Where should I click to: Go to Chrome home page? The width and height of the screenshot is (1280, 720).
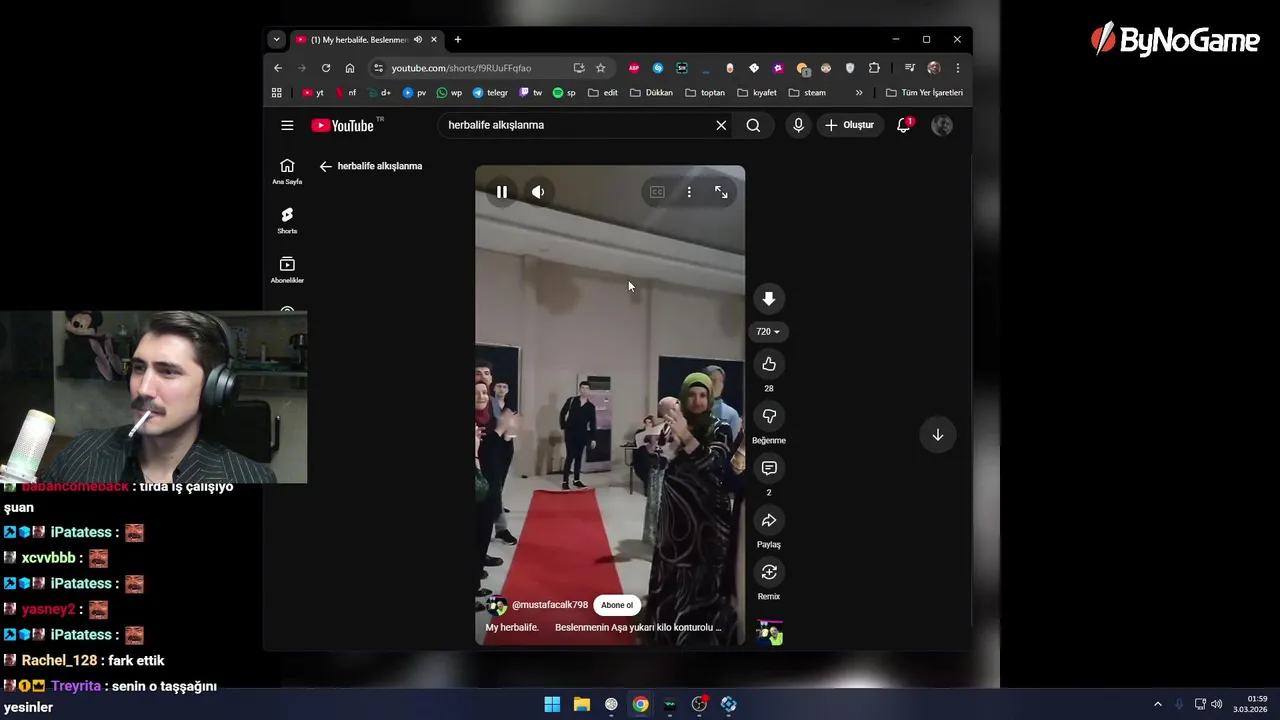pyautogui.click(x=350, y=68)
